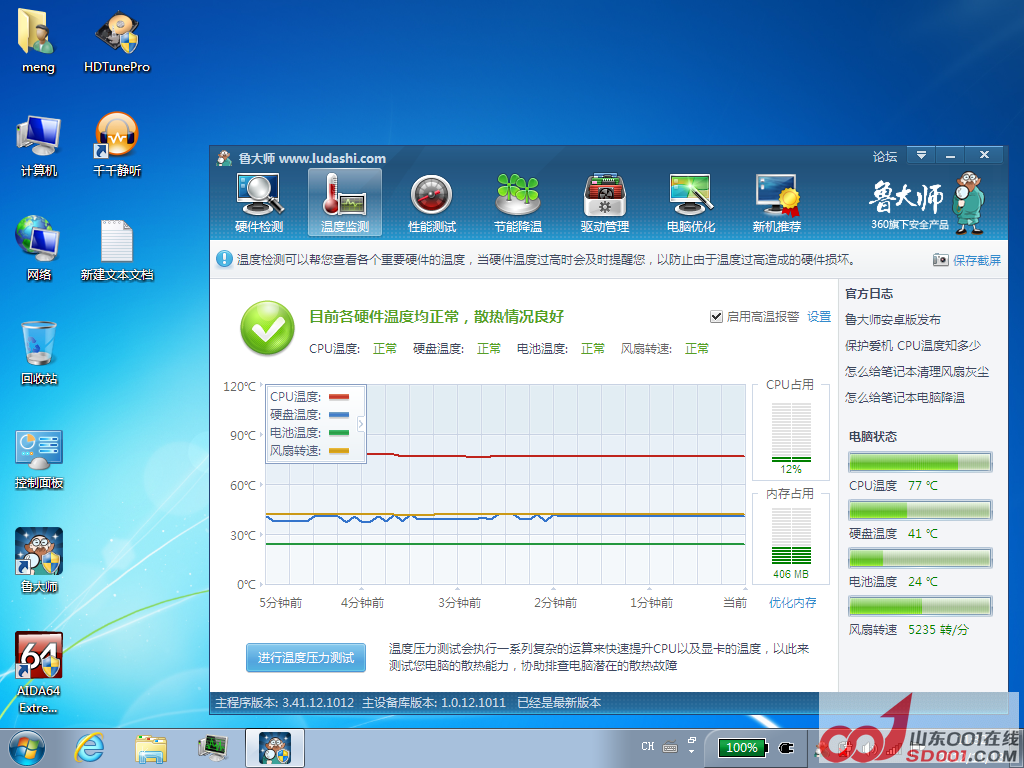Click 论坛 forum link in title bar
The image size is (1024, 768).
(x=885, y=157)
